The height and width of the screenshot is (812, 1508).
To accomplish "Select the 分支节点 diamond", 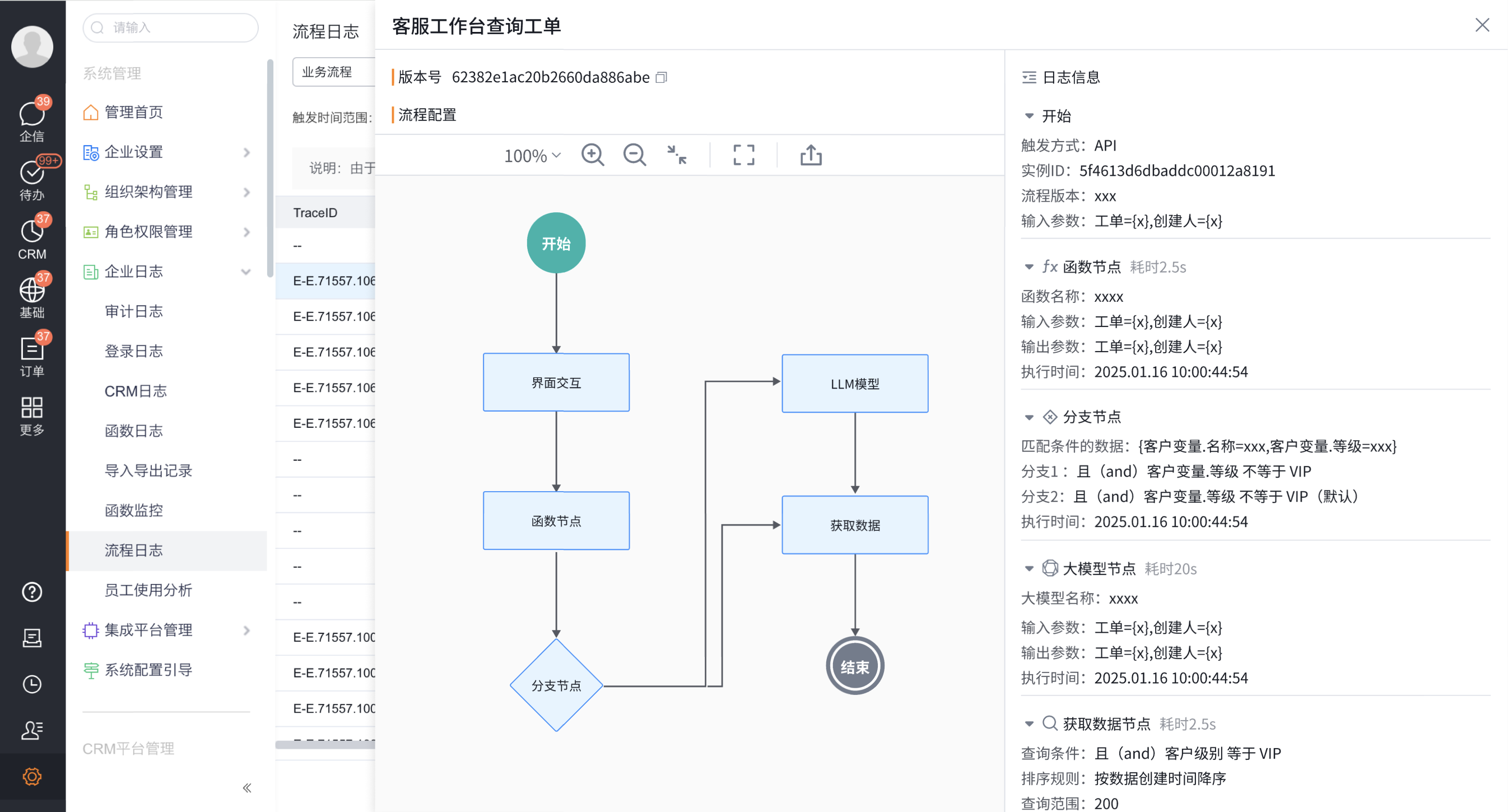I will pos(556,685).
